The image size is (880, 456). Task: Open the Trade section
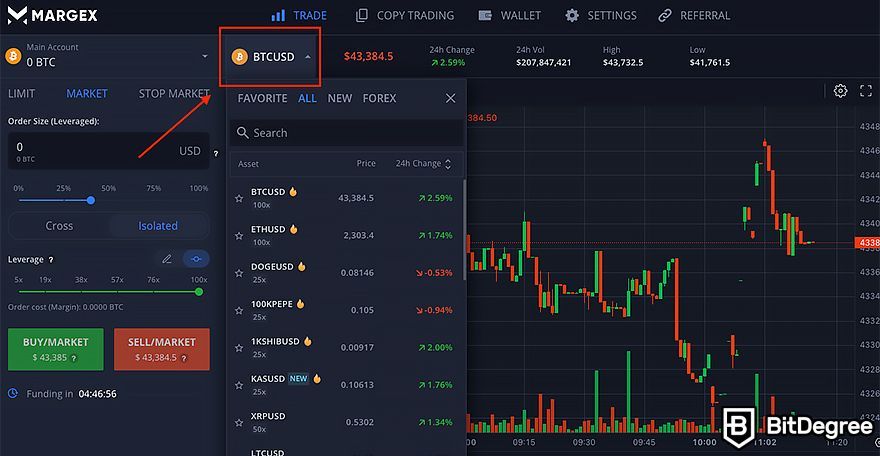coord(299,15)
